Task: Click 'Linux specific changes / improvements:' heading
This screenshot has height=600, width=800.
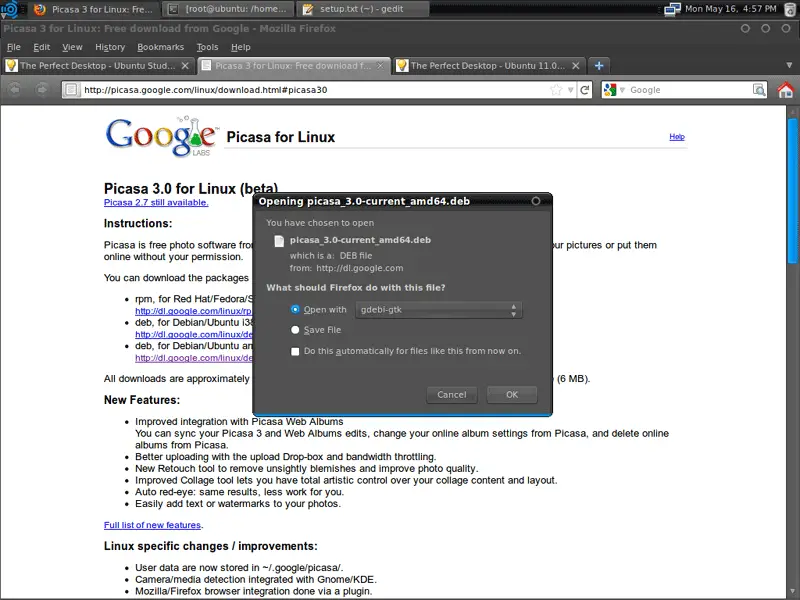Action: click(211, 546)
